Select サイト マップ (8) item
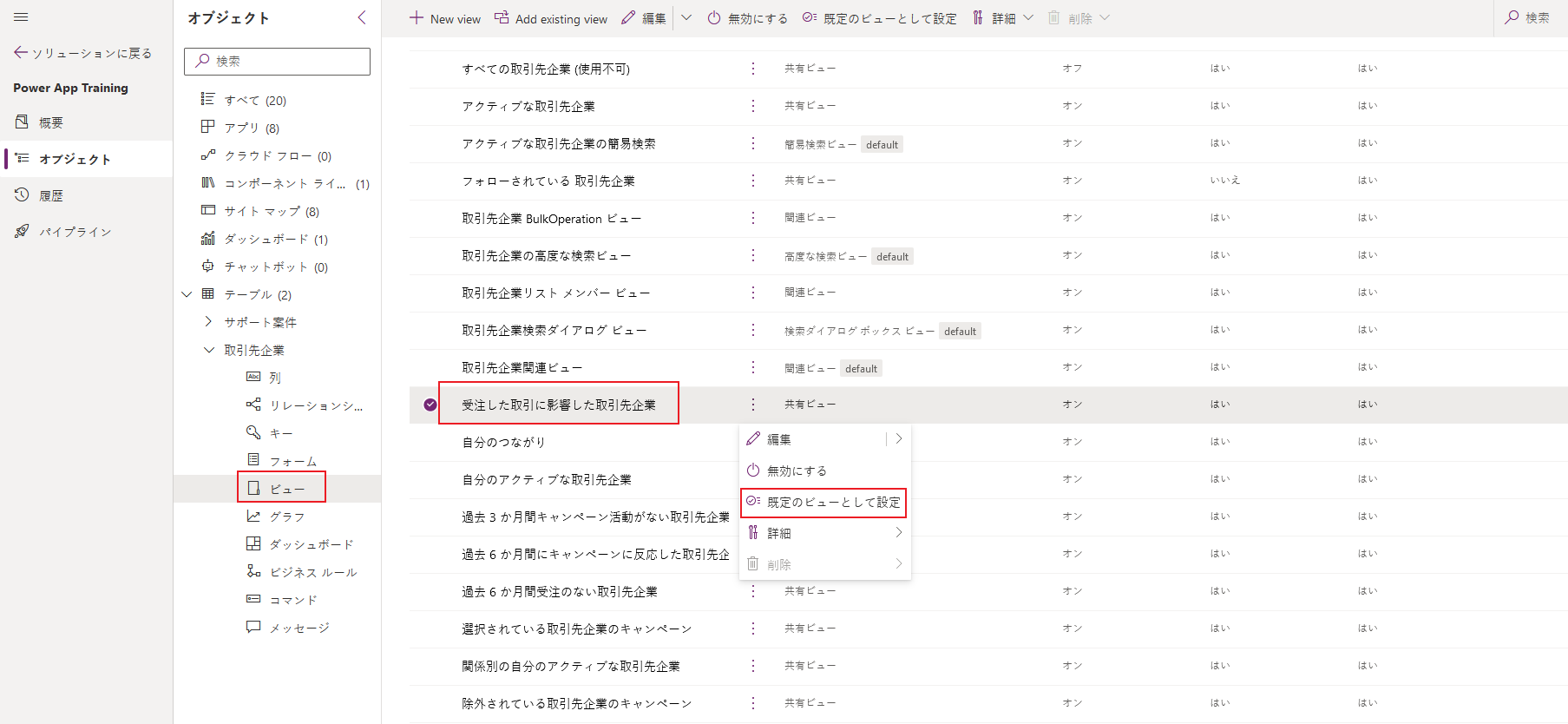The height and width of the screenshot is (724, 1568). pyautogui.click(x=272, y=211)
